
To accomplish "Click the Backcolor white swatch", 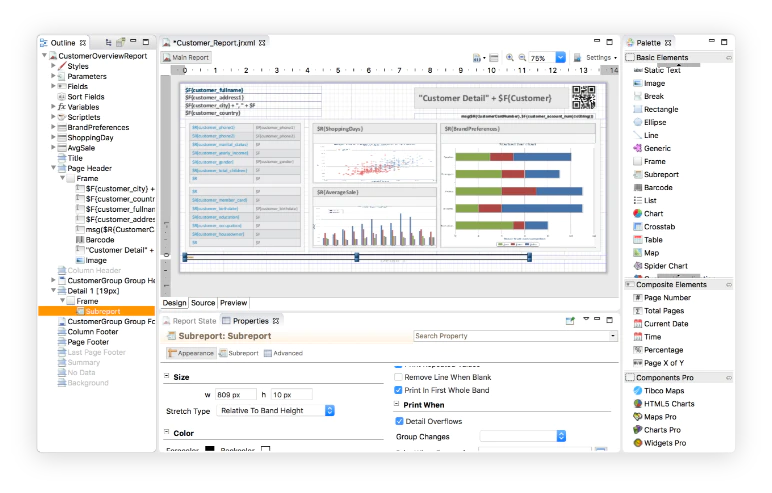I will [x=266, y=449].
